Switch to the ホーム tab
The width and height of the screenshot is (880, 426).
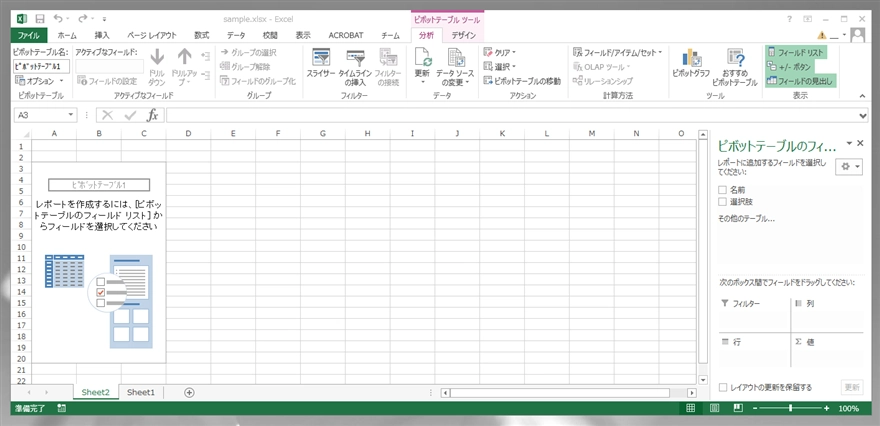tap(67, 35)
